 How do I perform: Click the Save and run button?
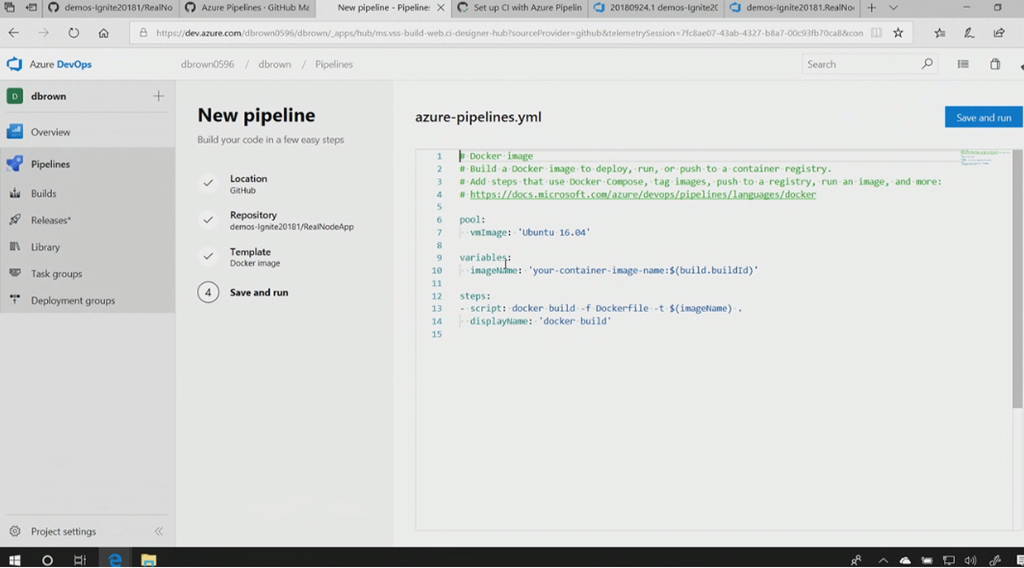983,117
